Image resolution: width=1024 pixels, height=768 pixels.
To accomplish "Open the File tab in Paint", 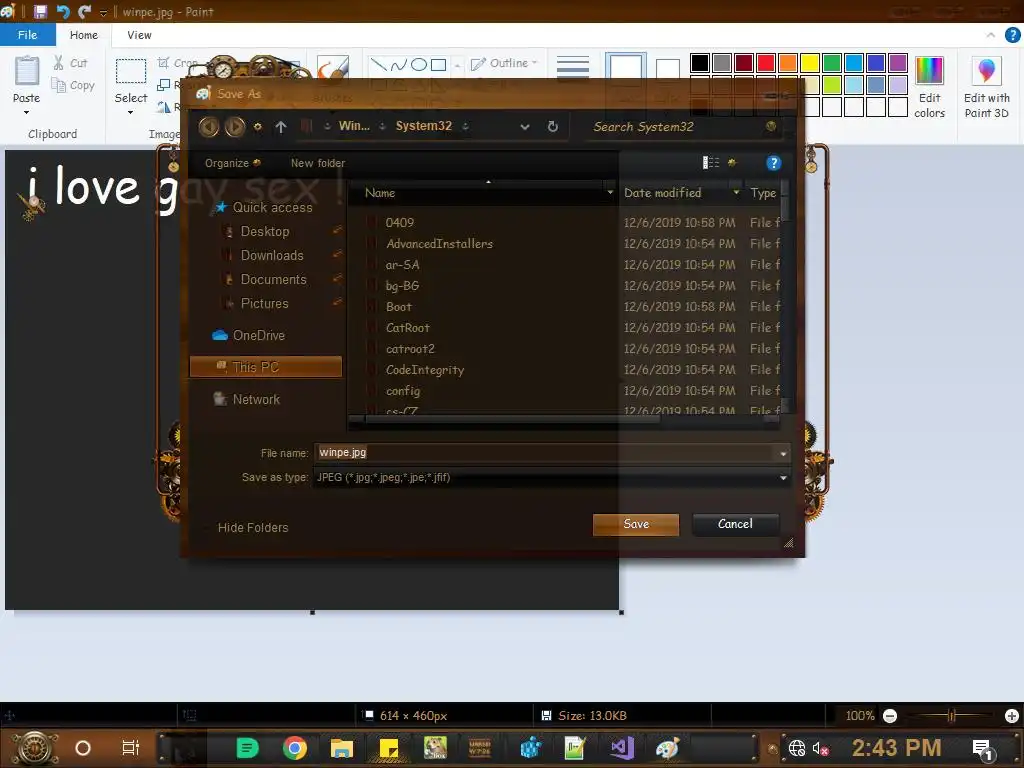I will [27, 35].
